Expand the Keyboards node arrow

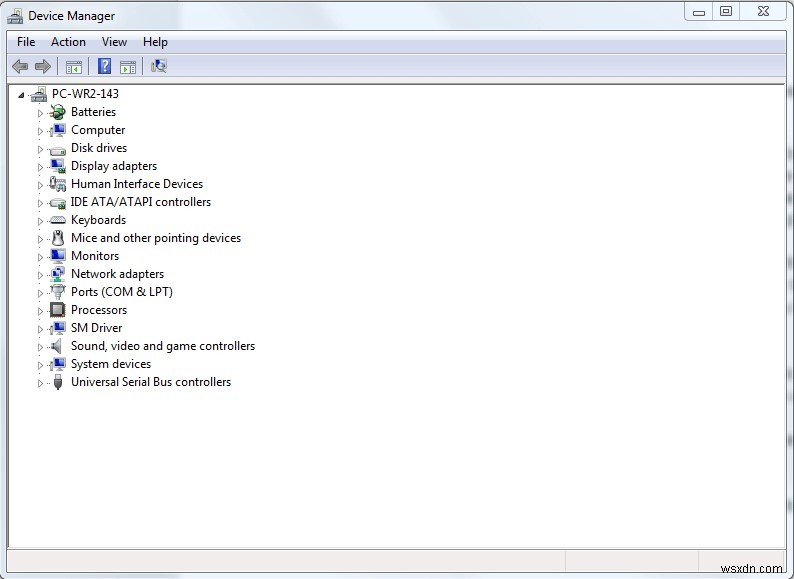click(41, 221)
